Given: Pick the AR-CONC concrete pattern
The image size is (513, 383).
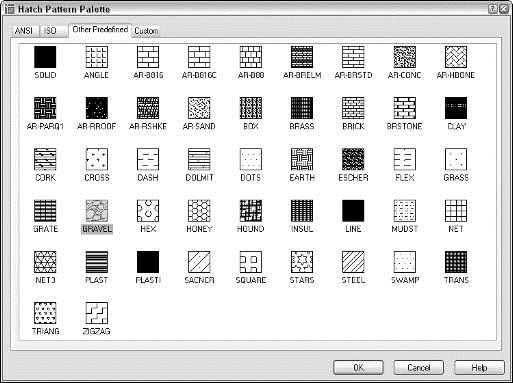Looking at the screenshot, I should coord(405,57).
